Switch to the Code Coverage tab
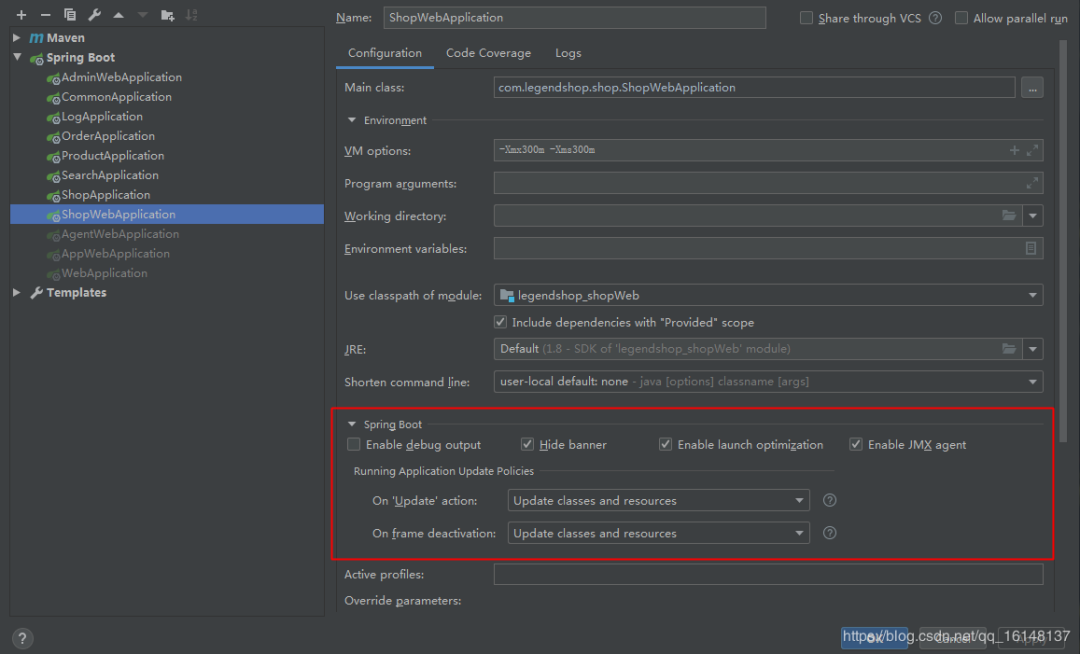1080x654 pixels. point(488,53)
